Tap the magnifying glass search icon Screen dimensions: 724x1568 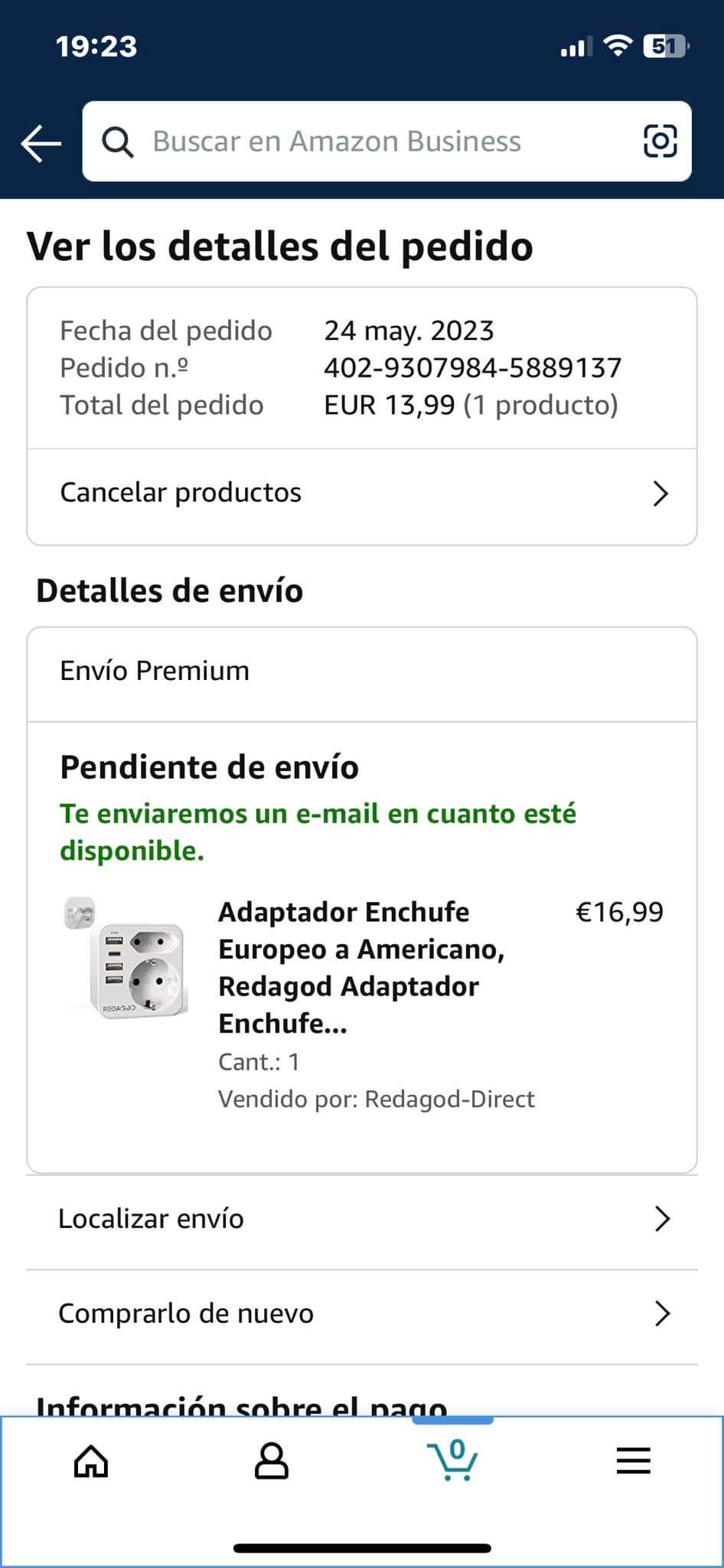118,142
